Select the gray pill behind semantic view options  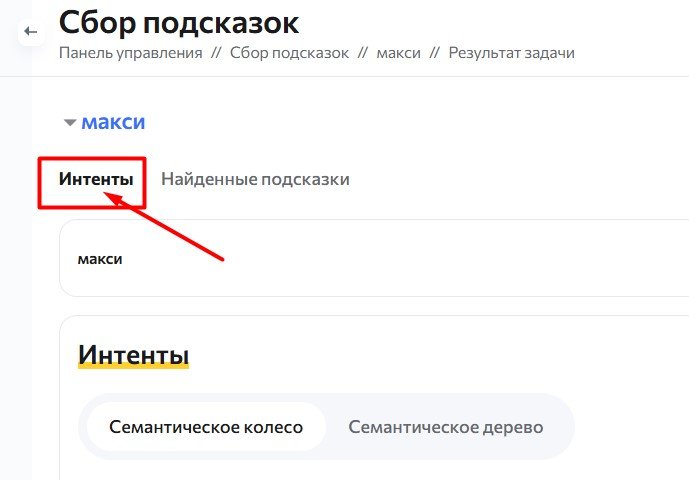(x=326, y=427)
